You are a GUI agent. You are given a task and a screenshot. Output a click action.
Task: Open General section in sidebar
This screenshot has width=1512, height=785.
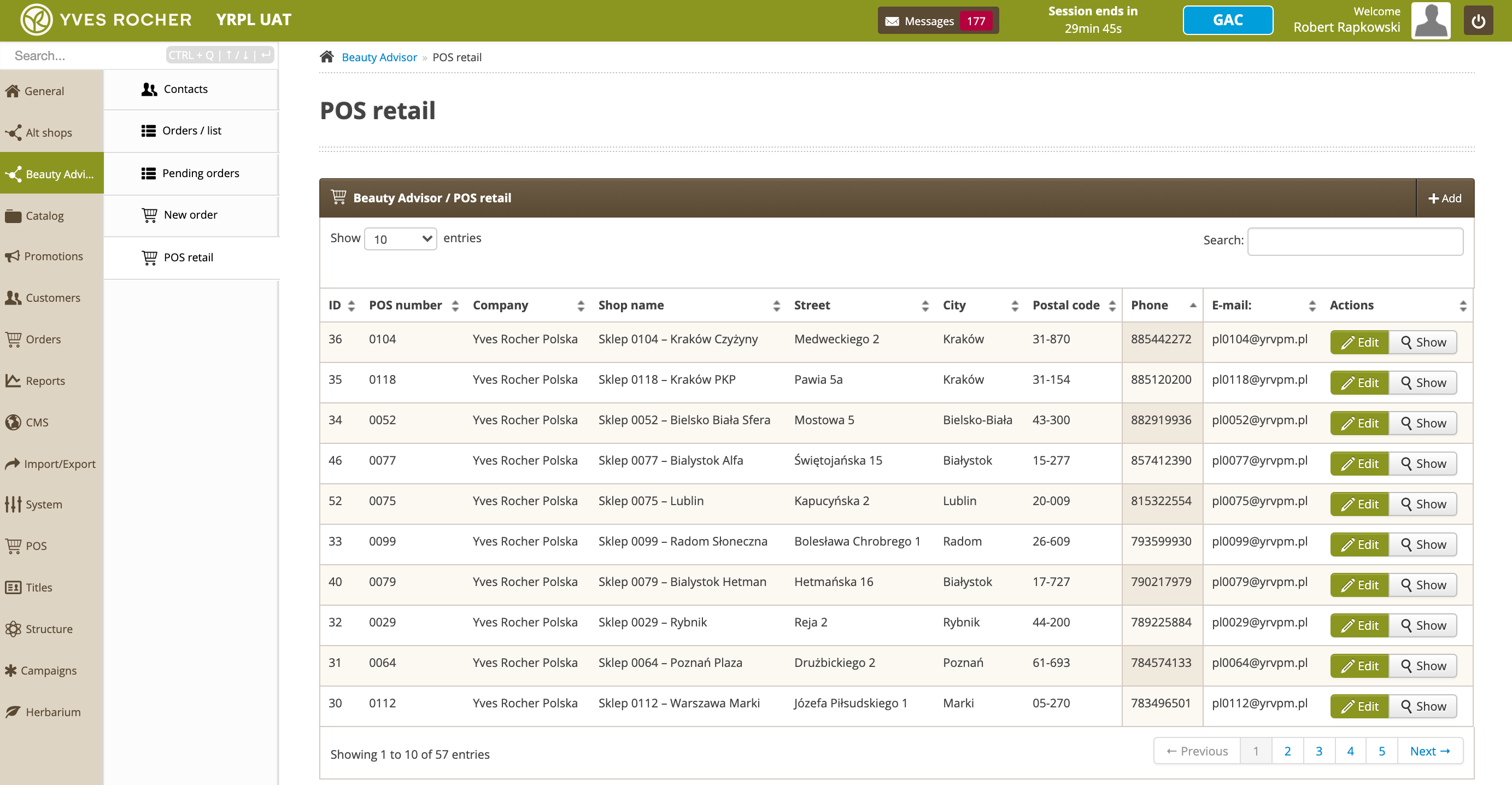(x=51, y=91)
